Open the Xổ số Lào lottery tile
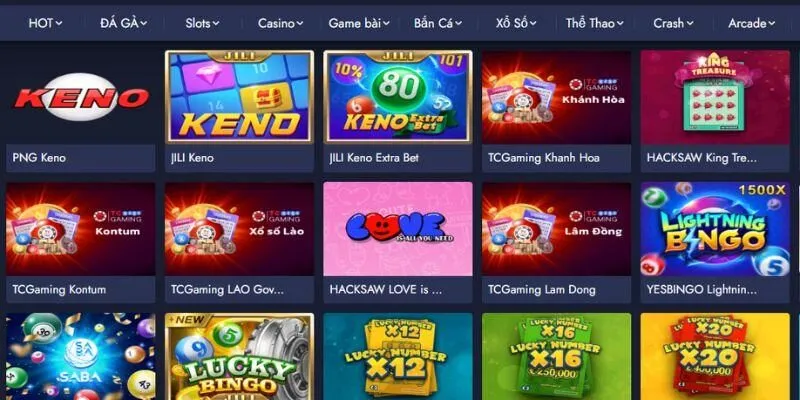The image size is (800, 400). (239, 229)
